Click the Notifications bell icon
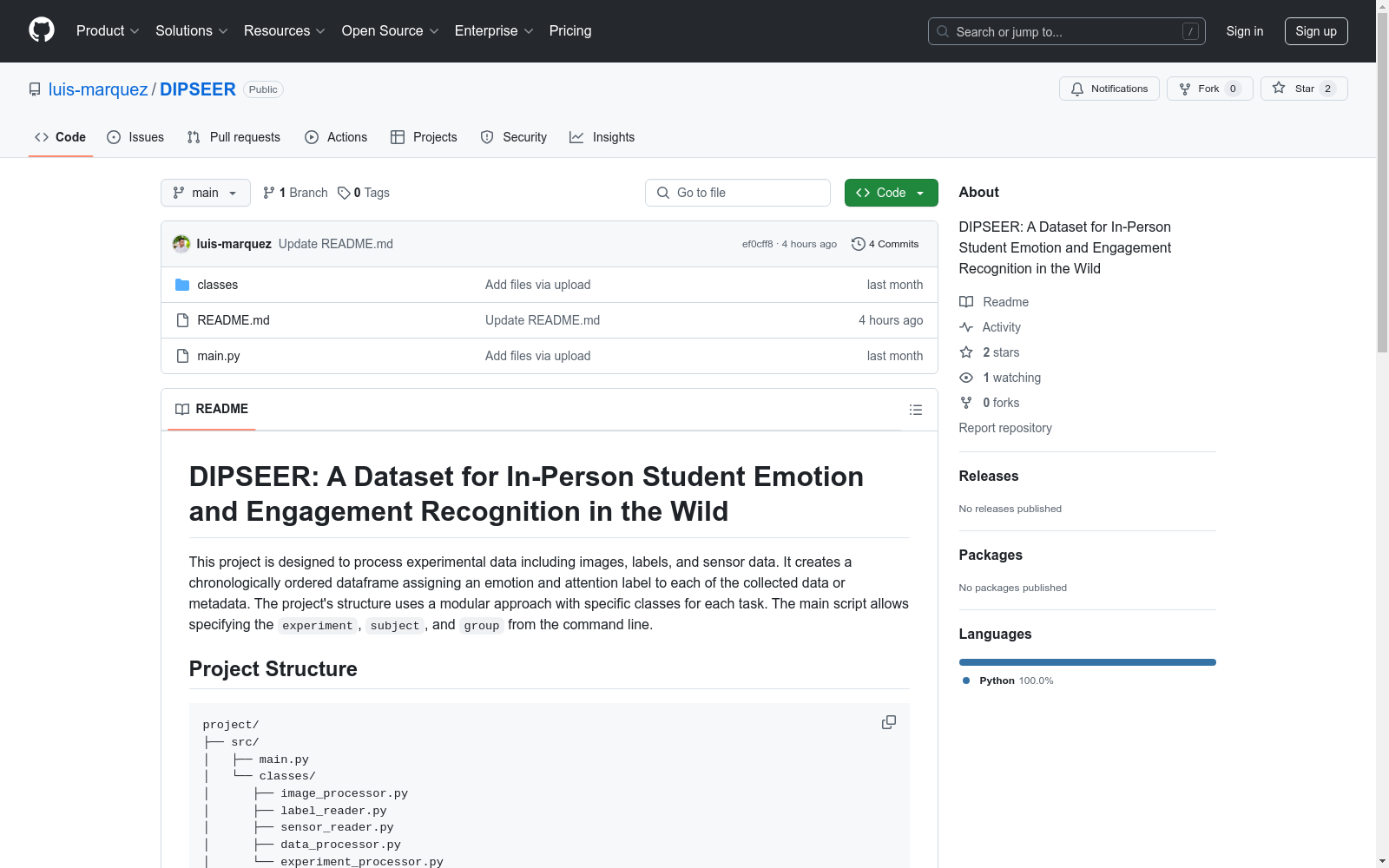 point(1077,89)
